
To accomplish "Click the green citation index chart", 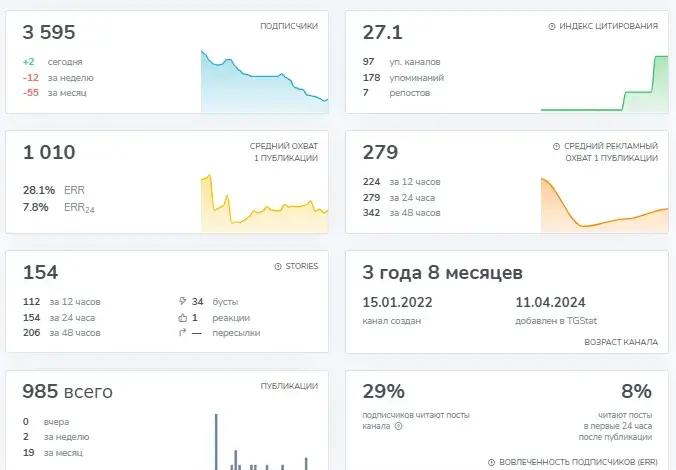I will point(604,83).
